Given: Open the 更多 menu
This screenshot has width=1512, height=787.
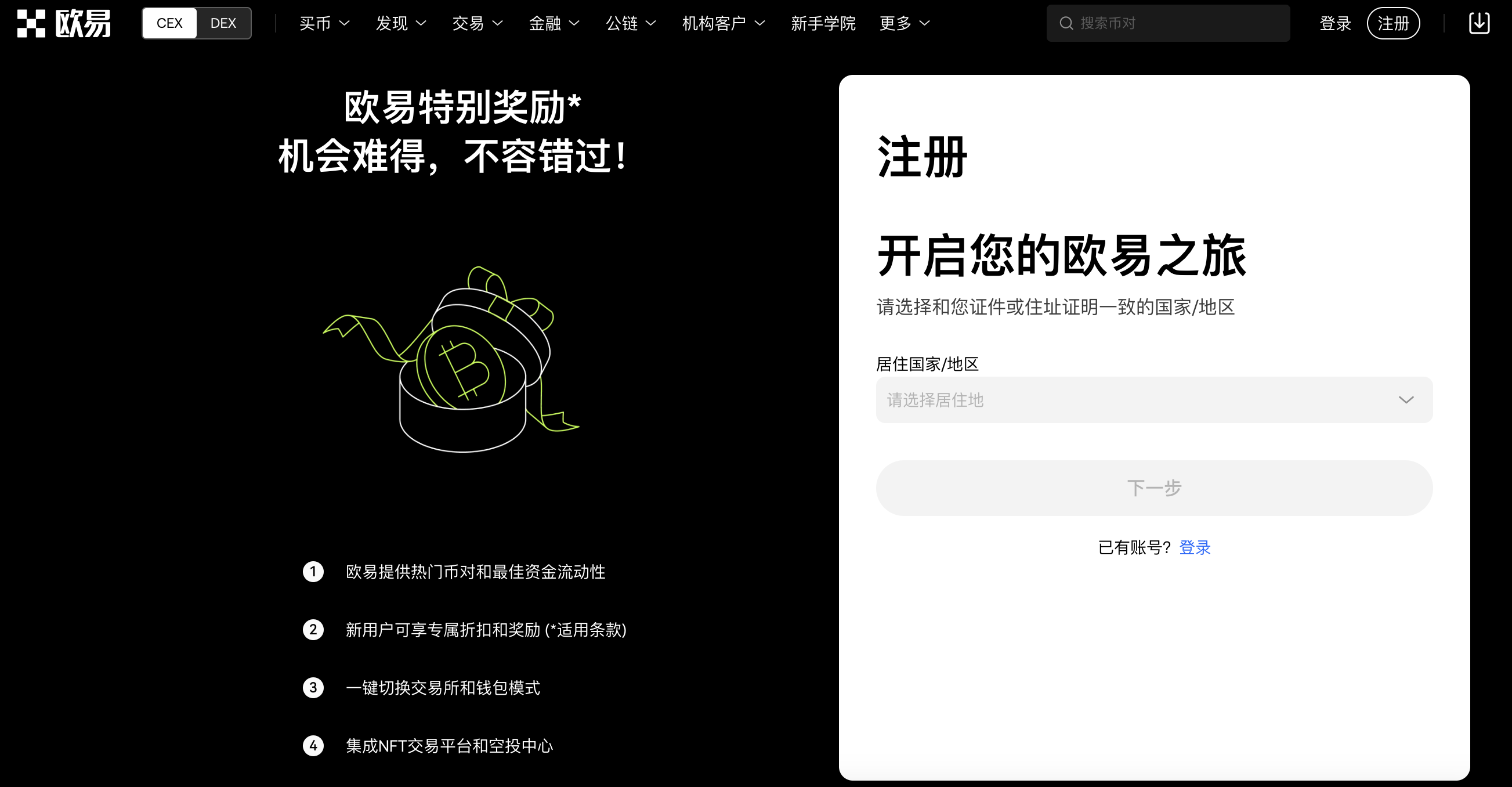Looking at the screenshot, I should 905,23.
